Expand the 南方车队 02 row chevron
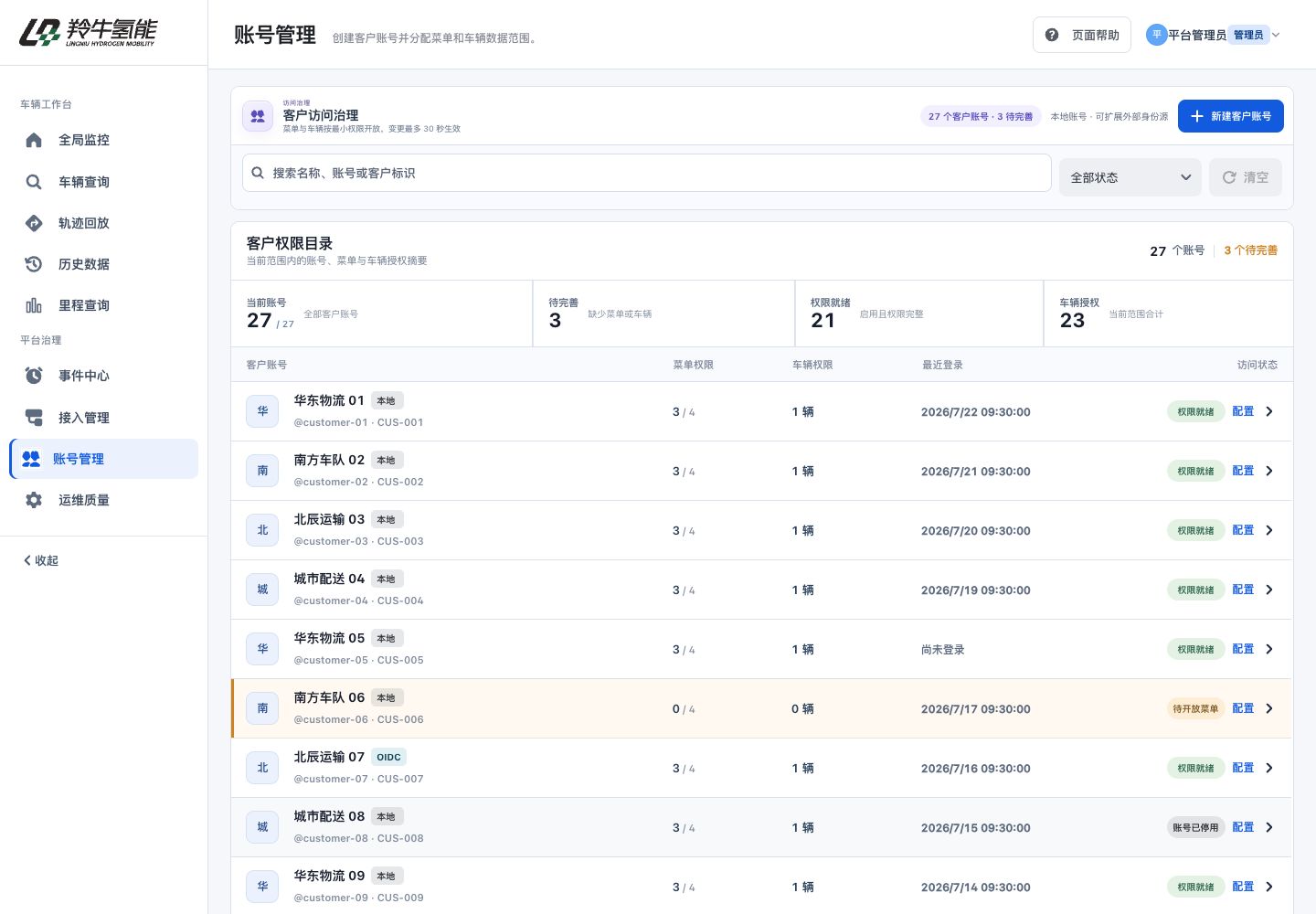1316x914 pixels. (x=1269, y=471)
